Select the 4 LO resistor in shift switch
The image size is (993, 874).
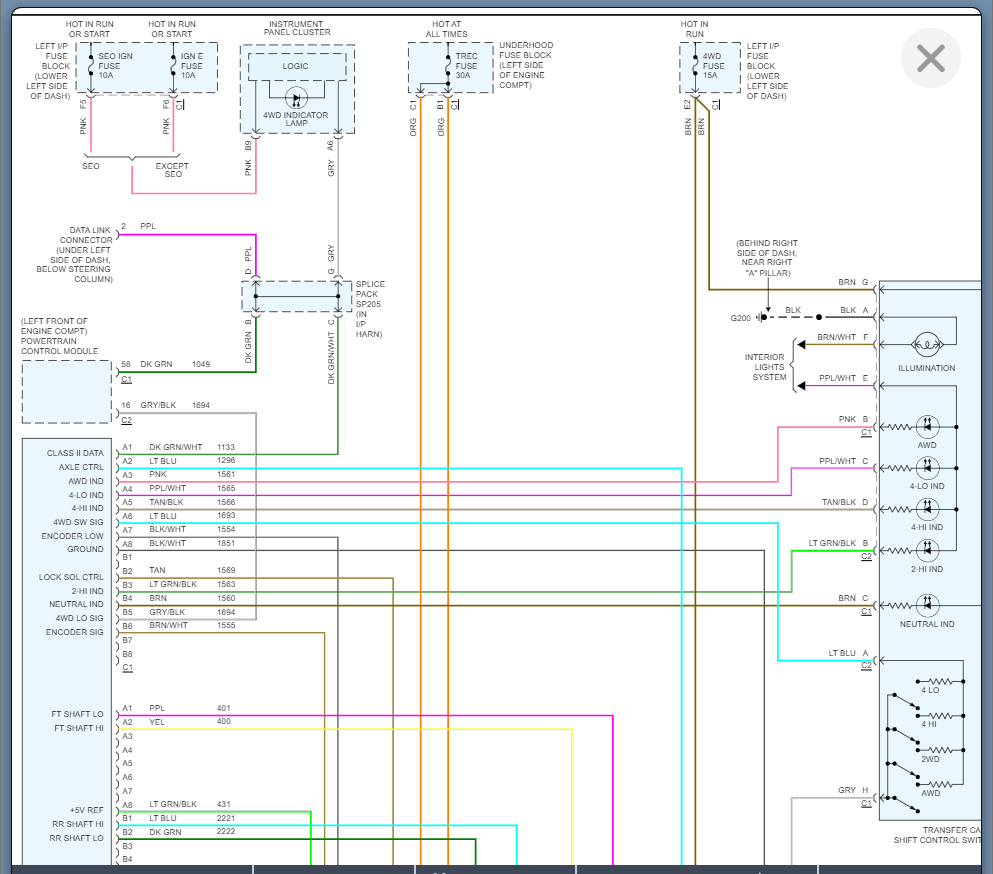click(931, 682)
